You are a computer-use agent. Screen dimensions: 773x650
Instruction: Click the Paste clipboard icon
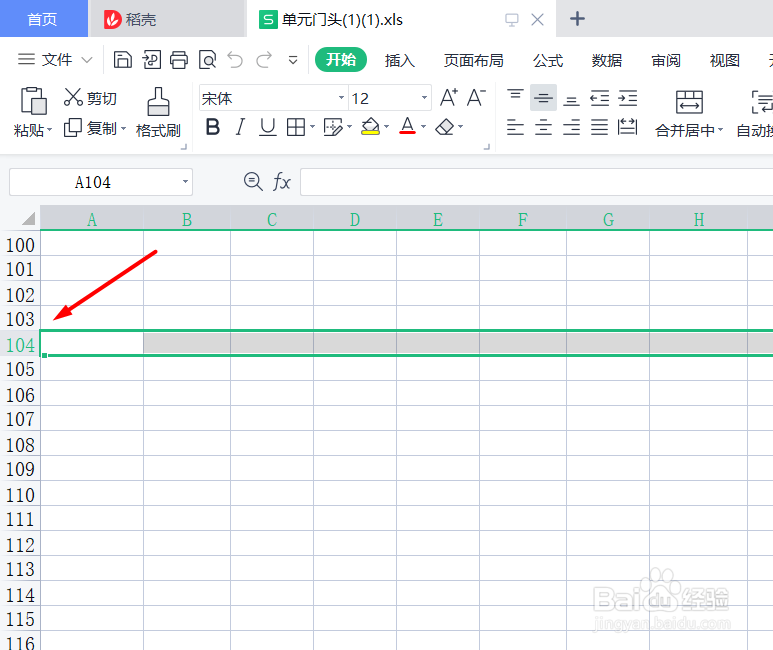point(34,101)
